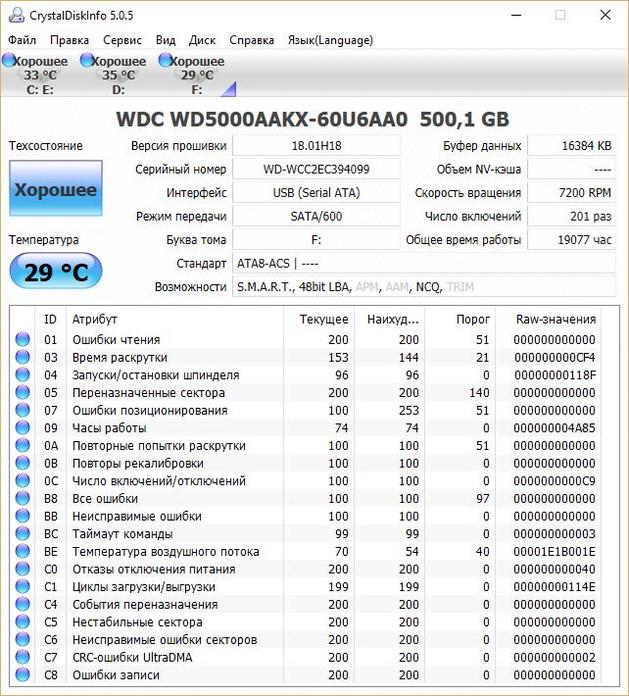Click the status orb for 01 Ошибки чтения
Viewport: 629px width, 696px height.
click(x=23, y=339)
